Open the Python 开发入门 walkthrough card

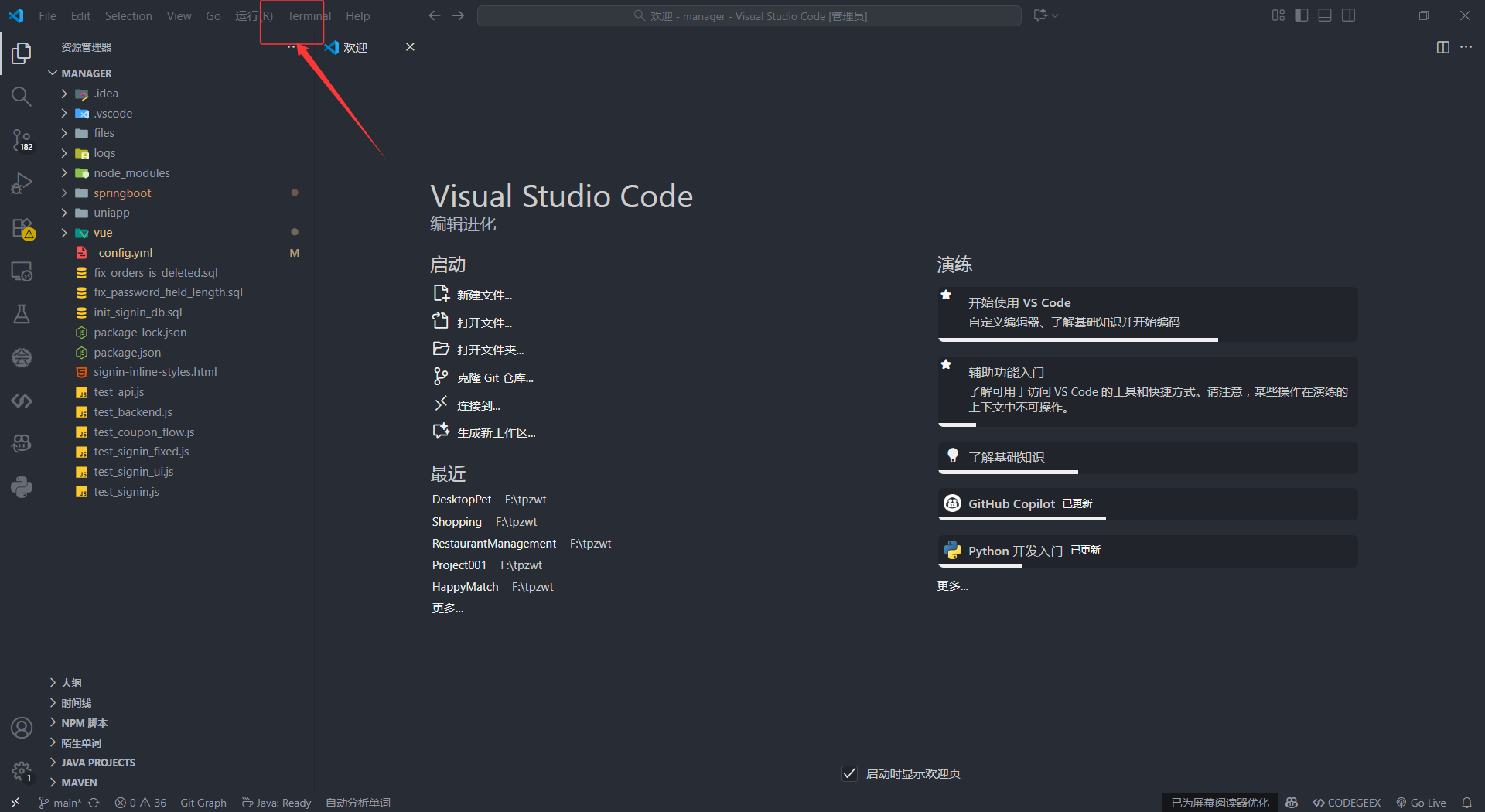tap(1148, 551)
